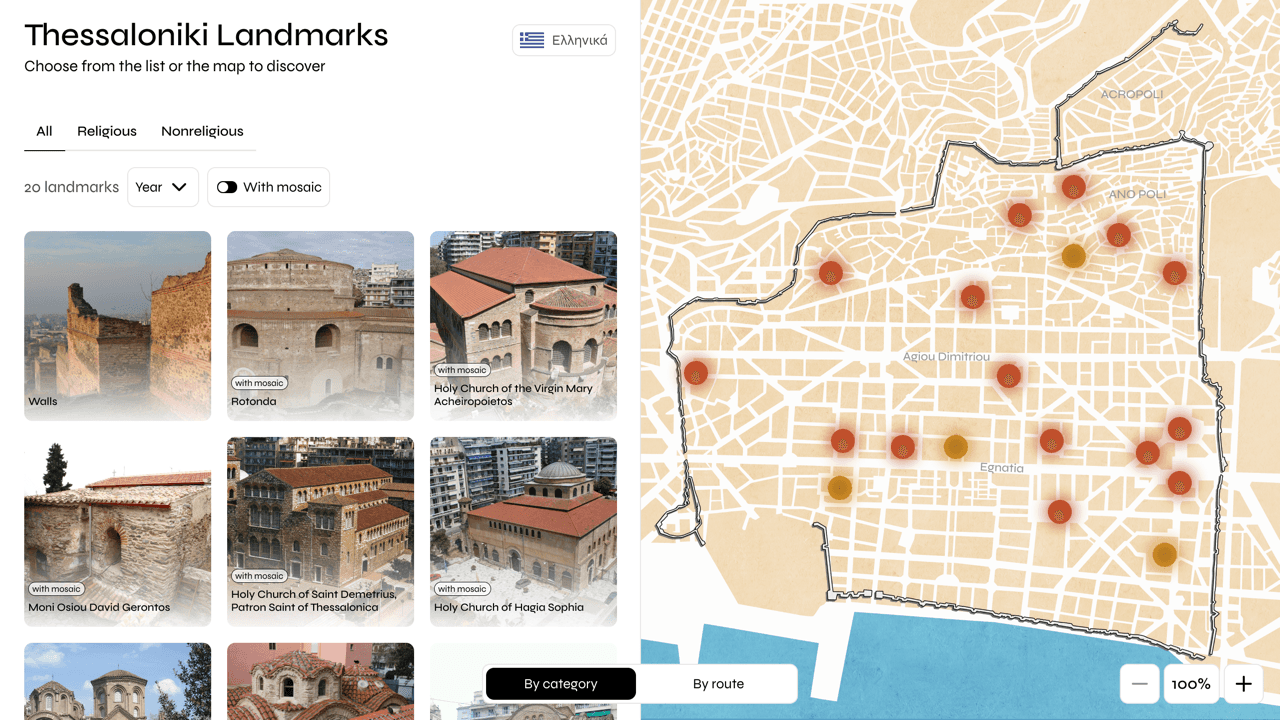This screenshot has height=720, width=1280.
Task: Click the yellow marker in the southwest of the walled city
Action: pos(839,488)
